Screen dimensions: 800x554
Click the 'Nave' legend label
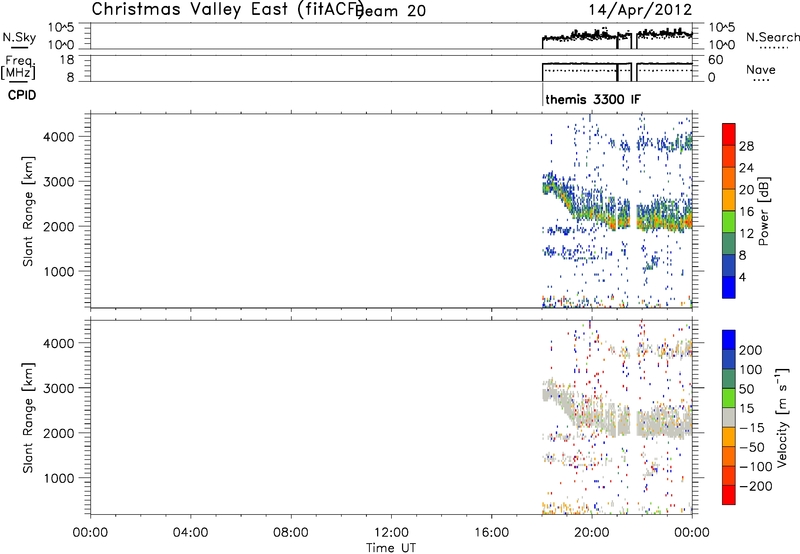coord(760,70)
